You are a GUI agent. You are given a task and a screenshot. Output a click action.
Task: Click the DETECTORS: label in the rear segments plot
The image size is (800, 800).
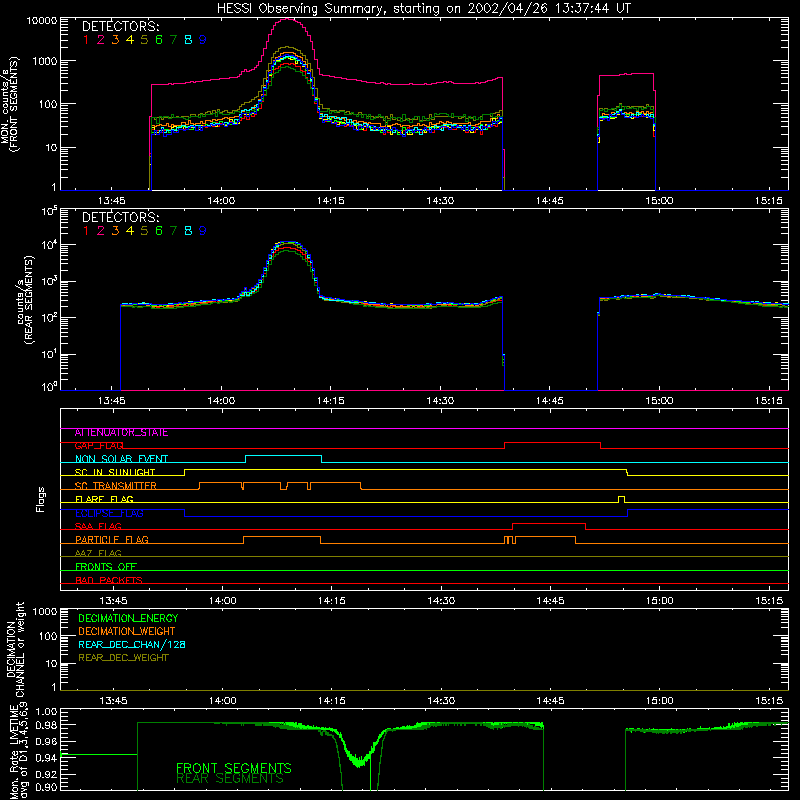click(121, 217)
